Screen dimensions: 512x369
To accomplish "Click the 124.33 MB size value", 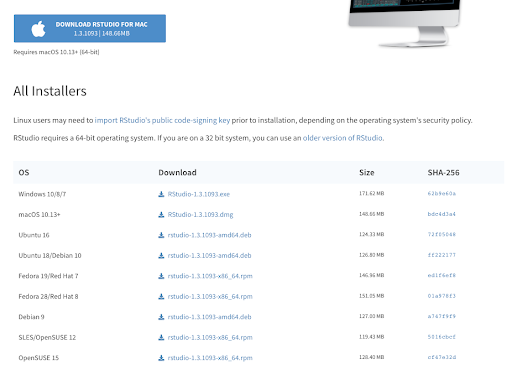I will coord(372,235).
